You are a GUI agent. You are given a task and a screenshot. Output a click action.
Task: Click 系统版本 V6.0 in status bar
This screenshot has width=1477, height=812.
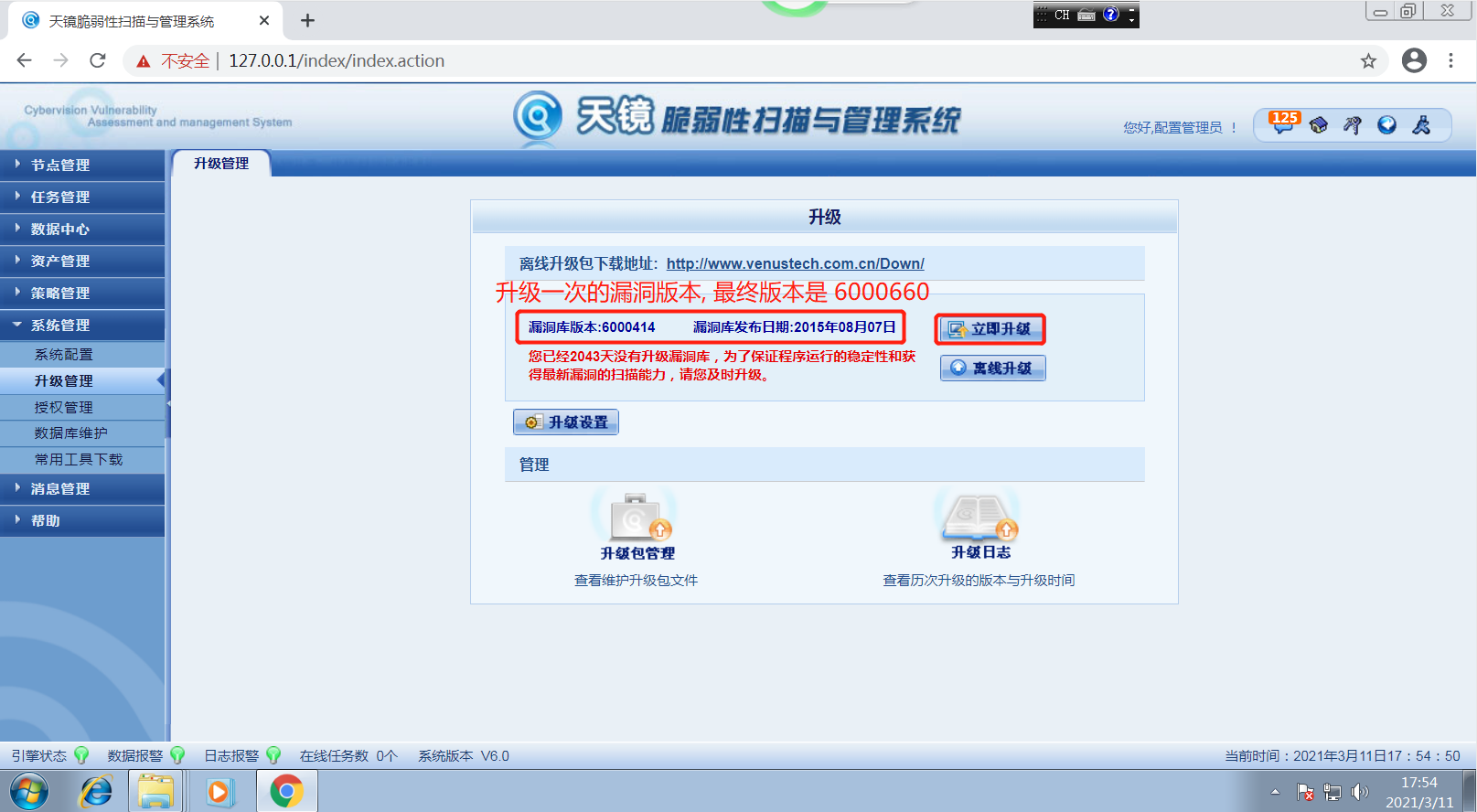pyautogui.click(x=464, y=756)
